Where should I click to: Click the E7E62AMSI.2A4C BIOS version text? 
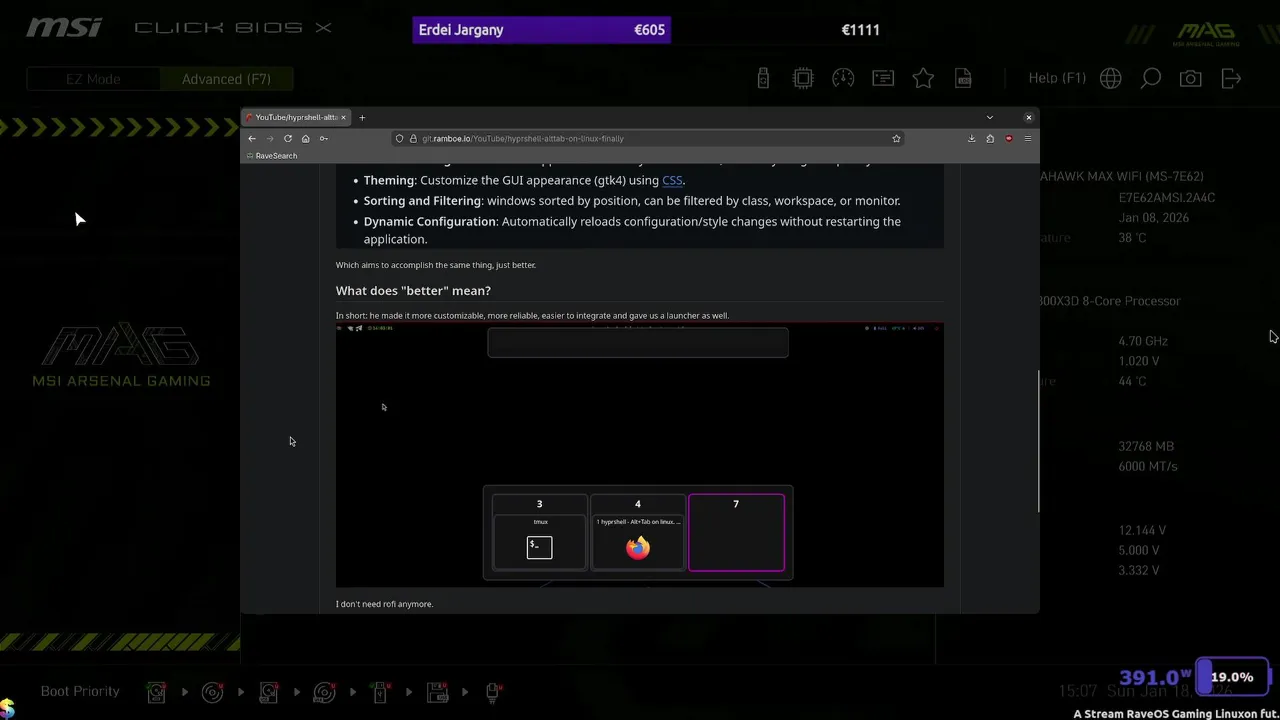pyautogui.click(x=1167, y=197)
